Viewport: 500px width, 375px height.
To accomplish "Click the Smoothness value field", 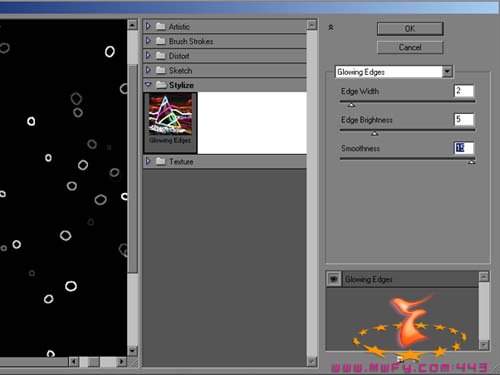I will coord(464,148).
